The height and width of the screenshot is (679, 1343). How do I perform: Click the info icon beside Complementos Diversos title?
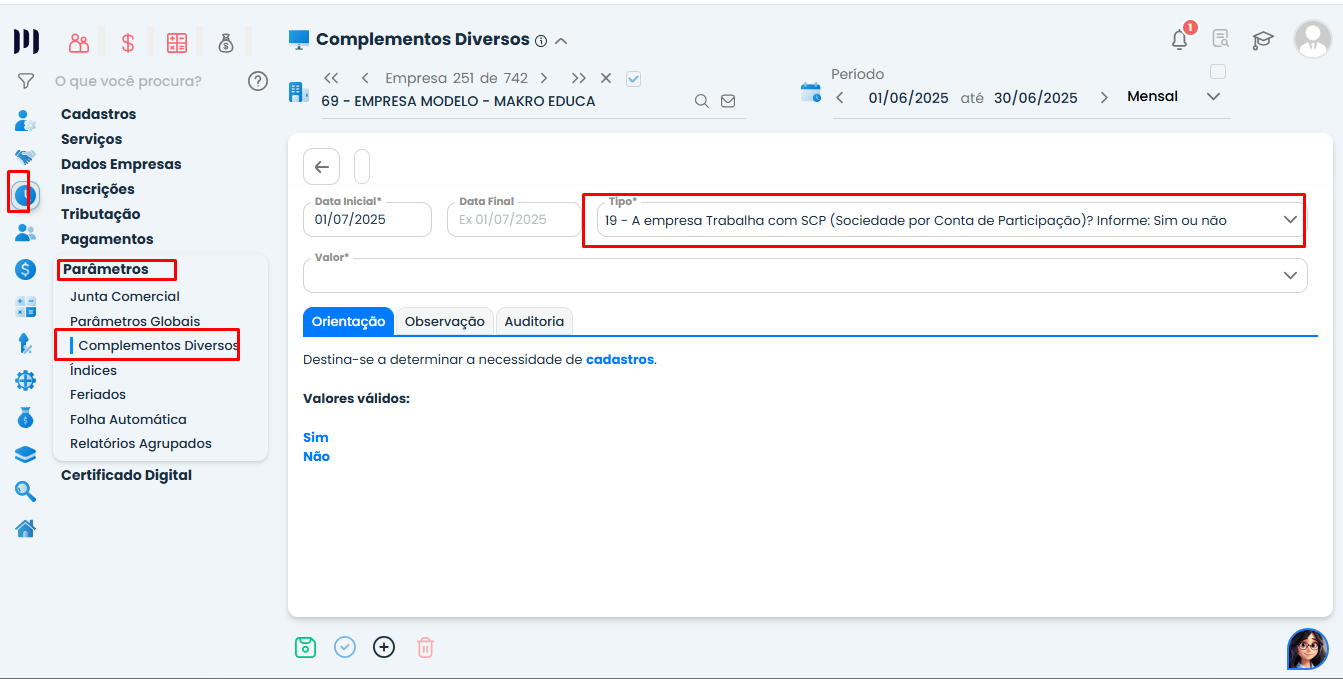(x=541, y=41)
